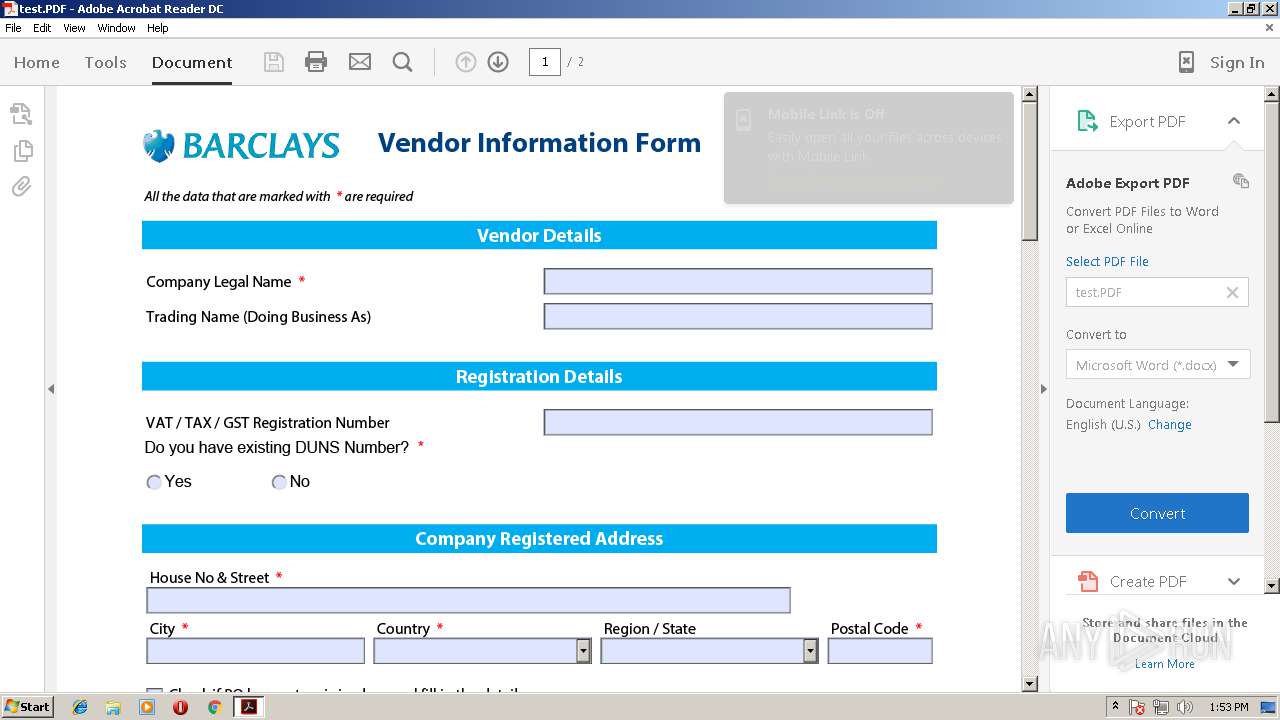Change the document language link
The height and width of the screenshot is (720, 1280).
[x=1169, y=424]
